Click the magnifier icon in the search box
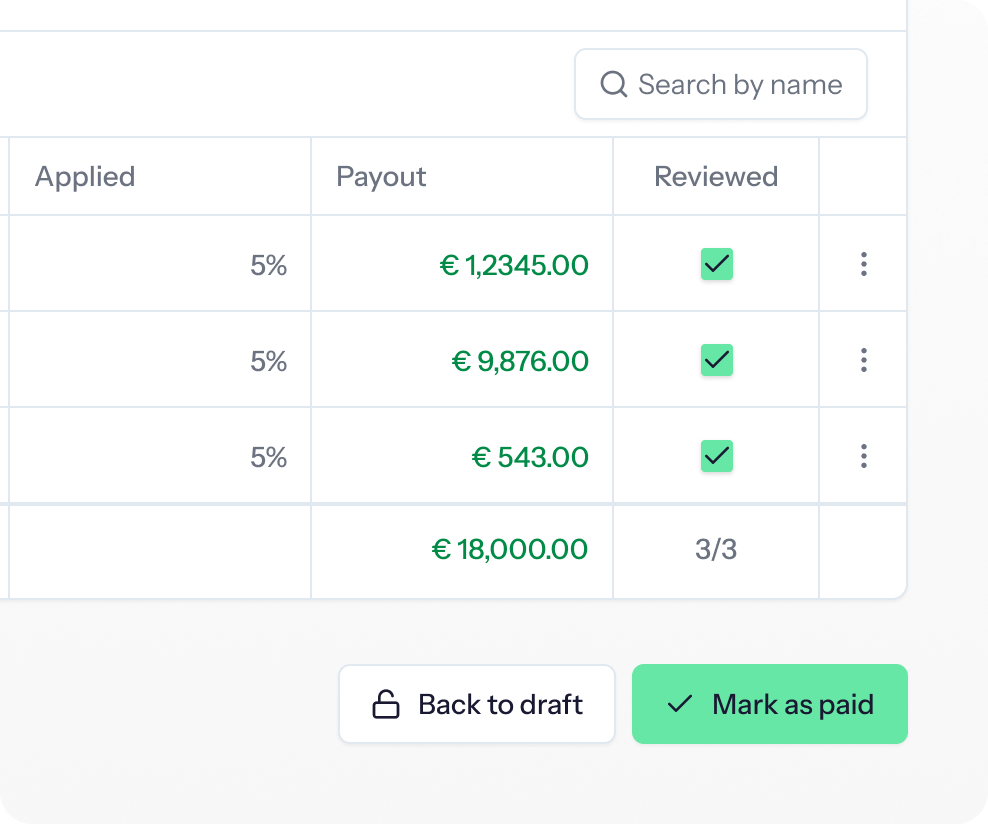Screen dimensions: 988x824 tap(613, 84)
